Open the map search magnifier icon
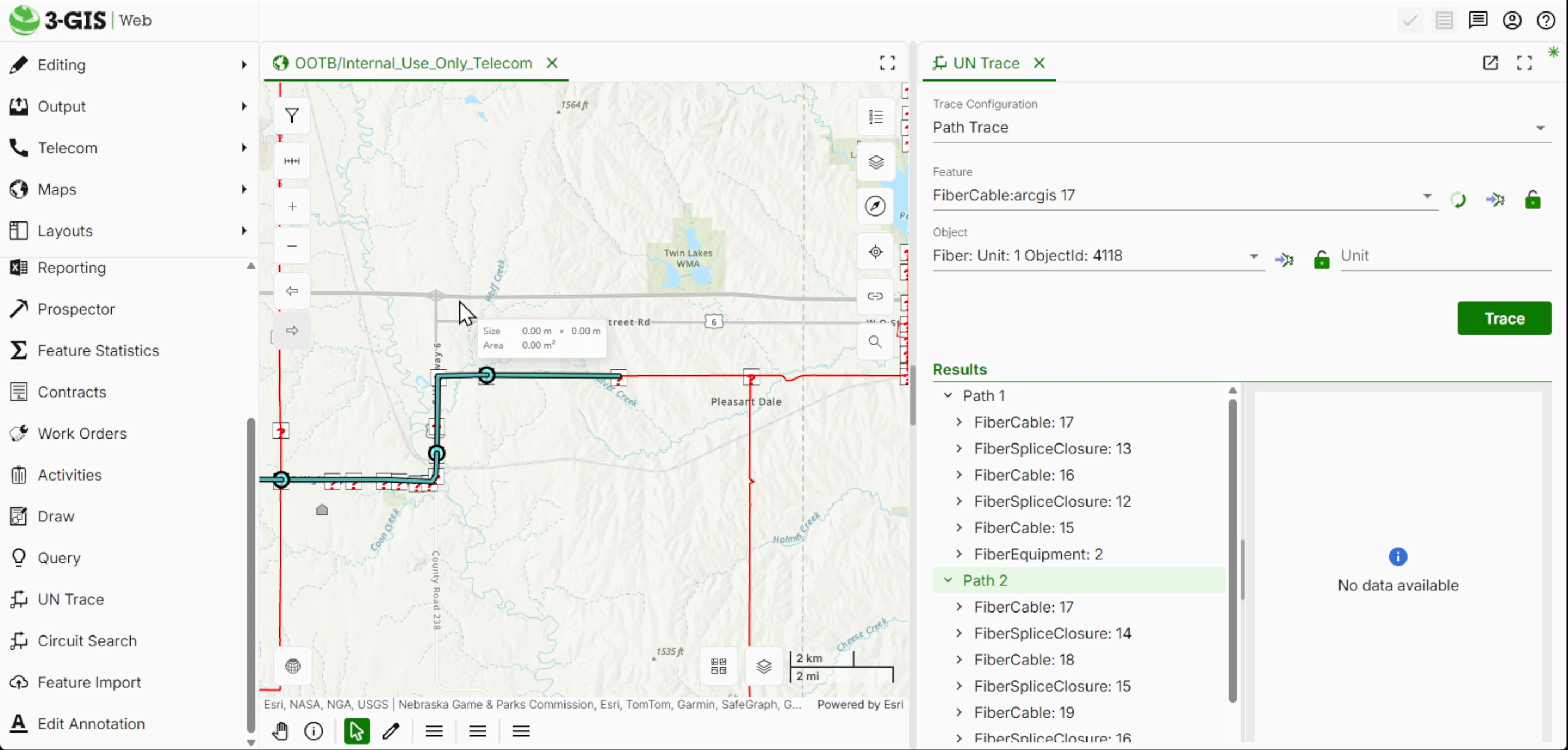This screenshot has height=750, width=1568. [x=875, y=342]
